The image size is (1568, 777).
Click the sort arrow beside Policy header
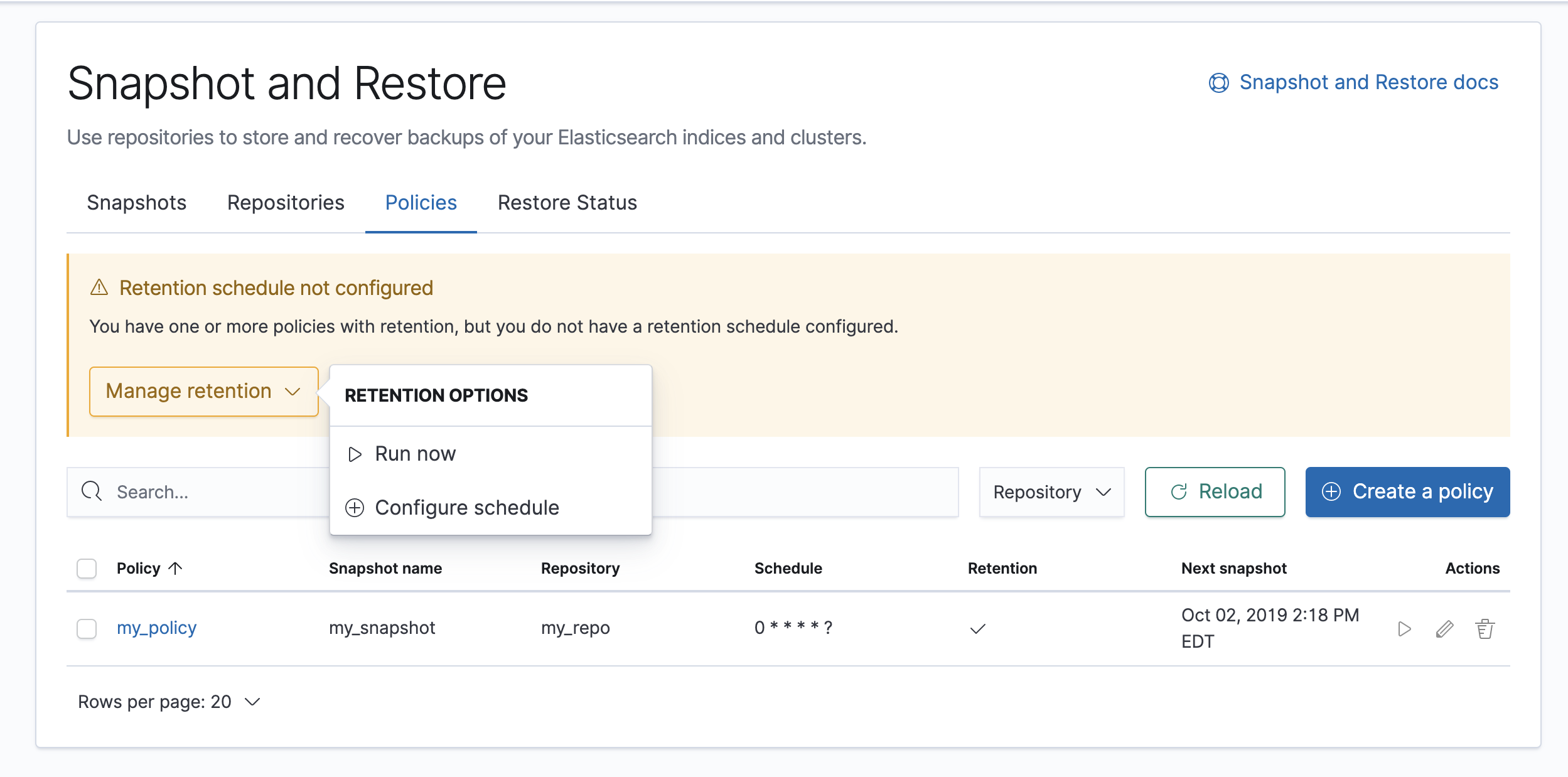[176, 568]
